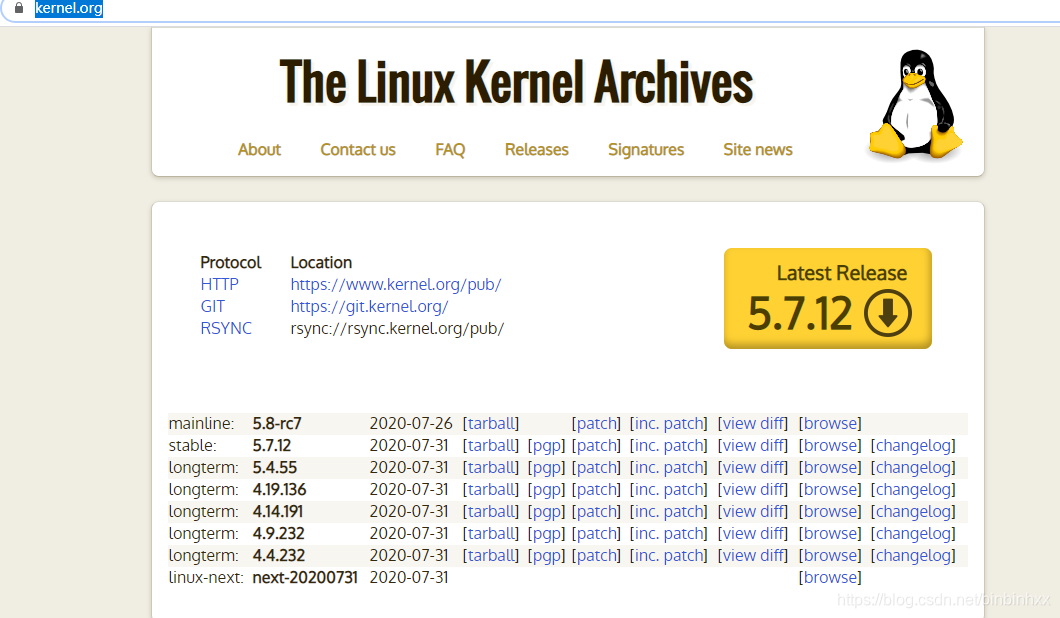Browse longterm 4.14.191 source

click(830, 511)
